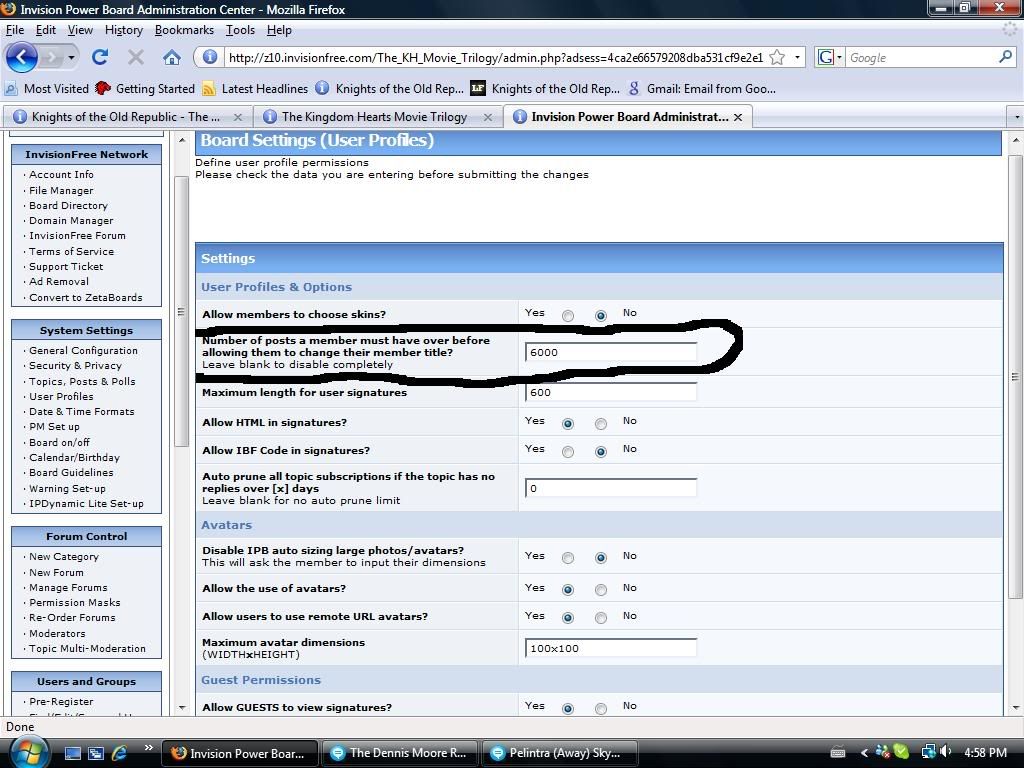Select Yes for Allow IBF Code in signatures
The image size is (1024, 768).
coord(568,452)
